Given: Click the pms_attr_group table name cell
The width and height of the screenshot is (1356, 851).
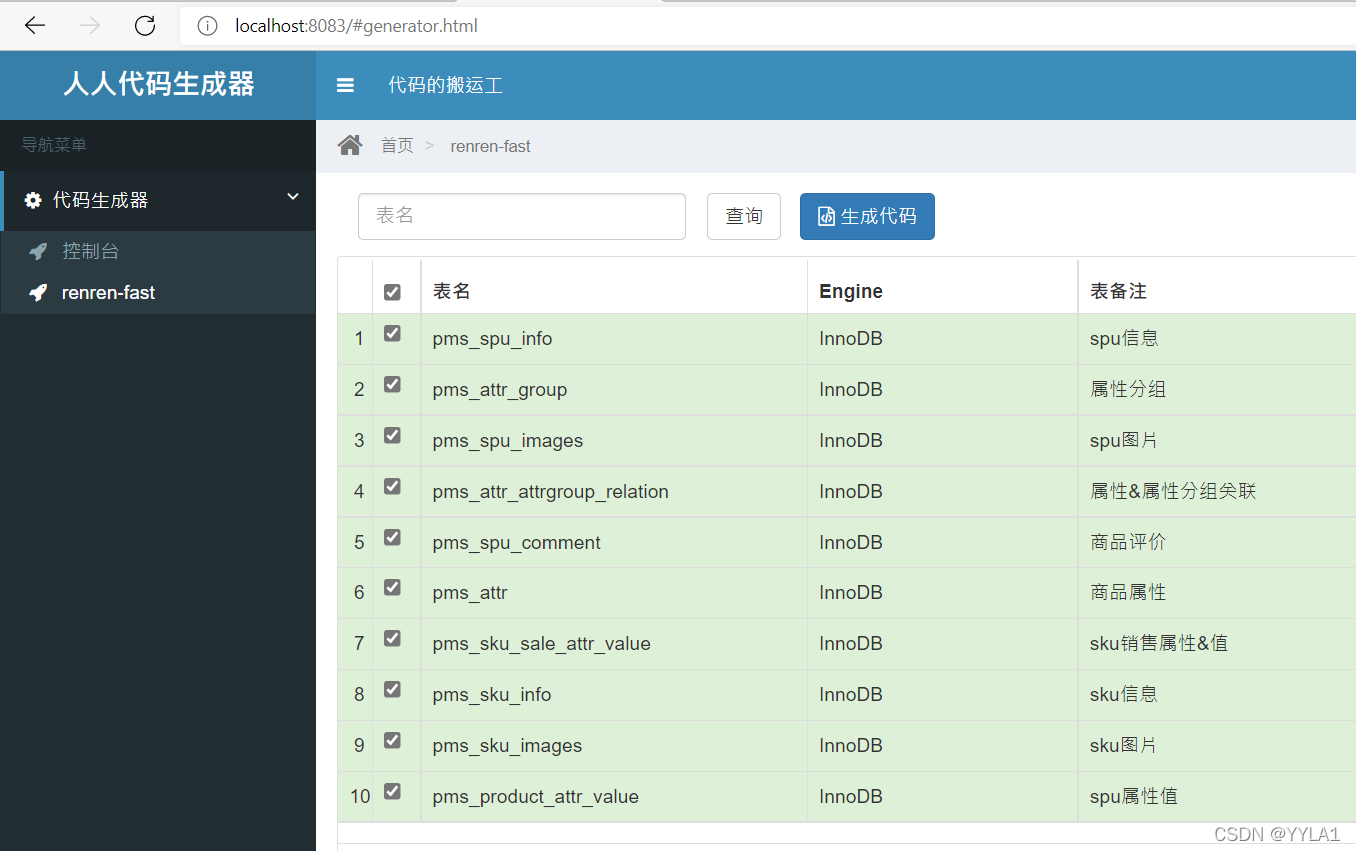Looking at the screenshot, I should (614, 390).
